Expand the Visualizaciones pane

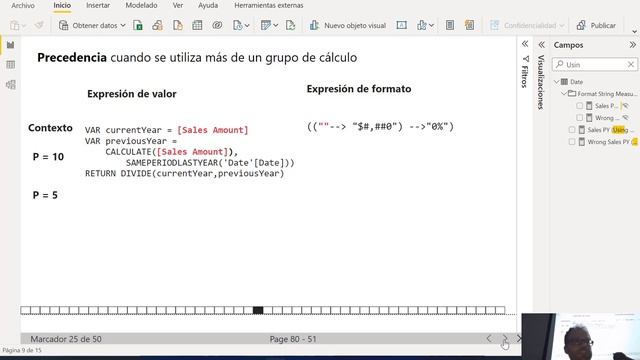tap(541, 44)
